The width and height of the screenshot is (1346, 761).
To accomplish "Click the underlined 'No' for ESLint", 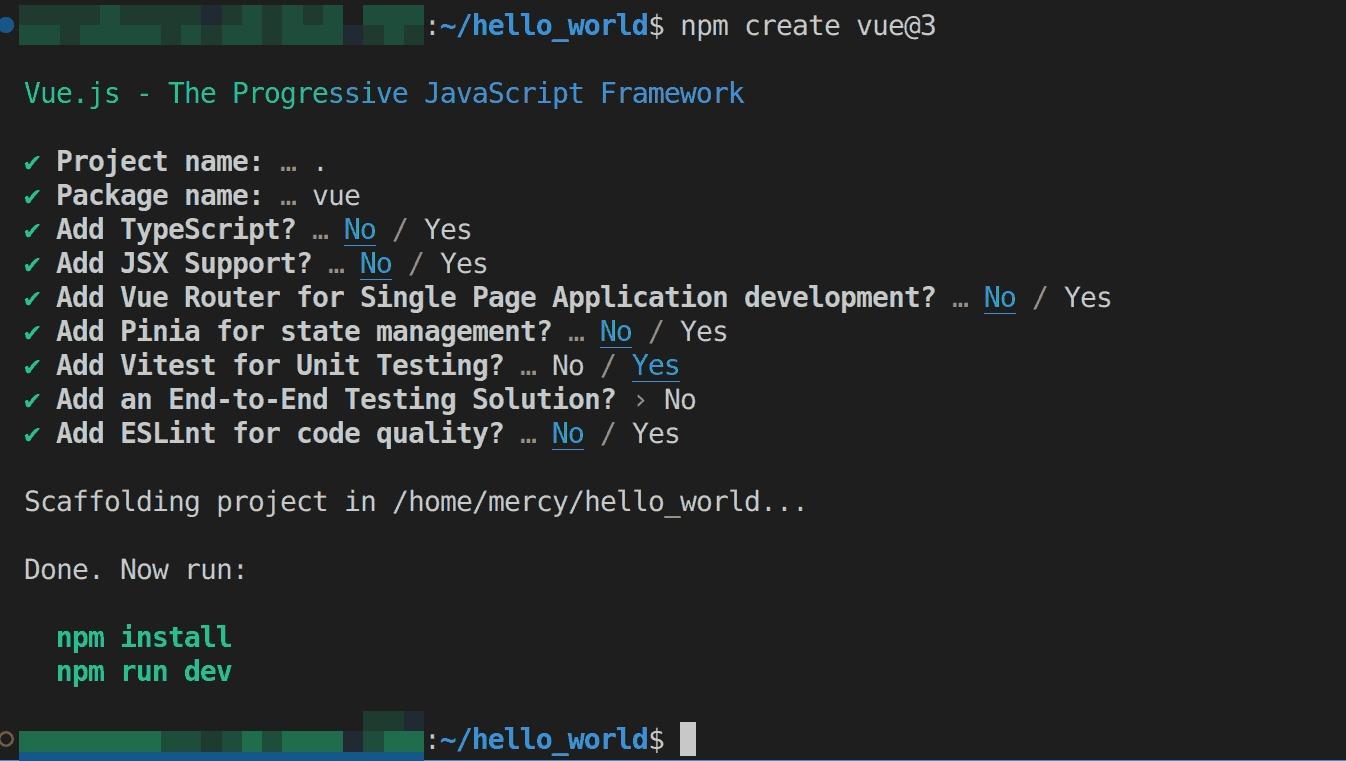I will [x=568, y=434].
